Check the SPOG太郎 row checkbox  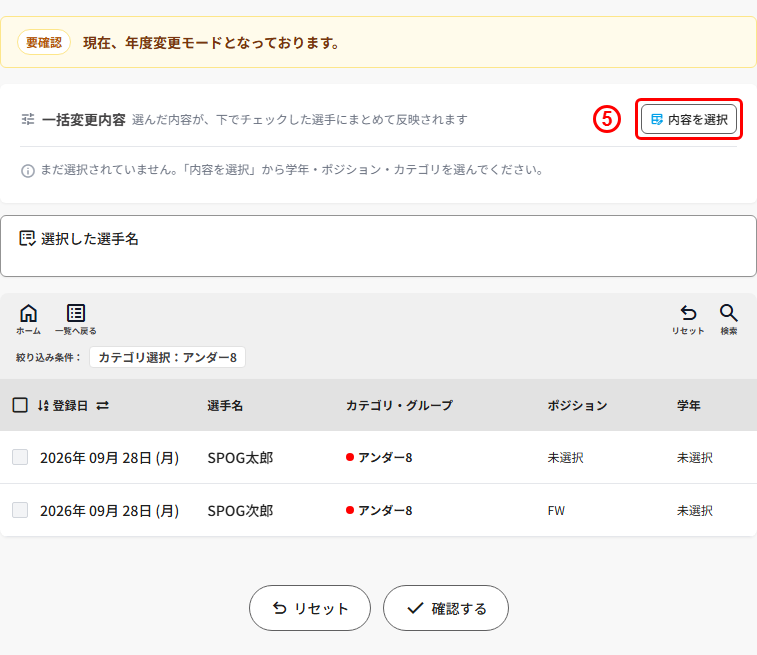tap(20, 457)
